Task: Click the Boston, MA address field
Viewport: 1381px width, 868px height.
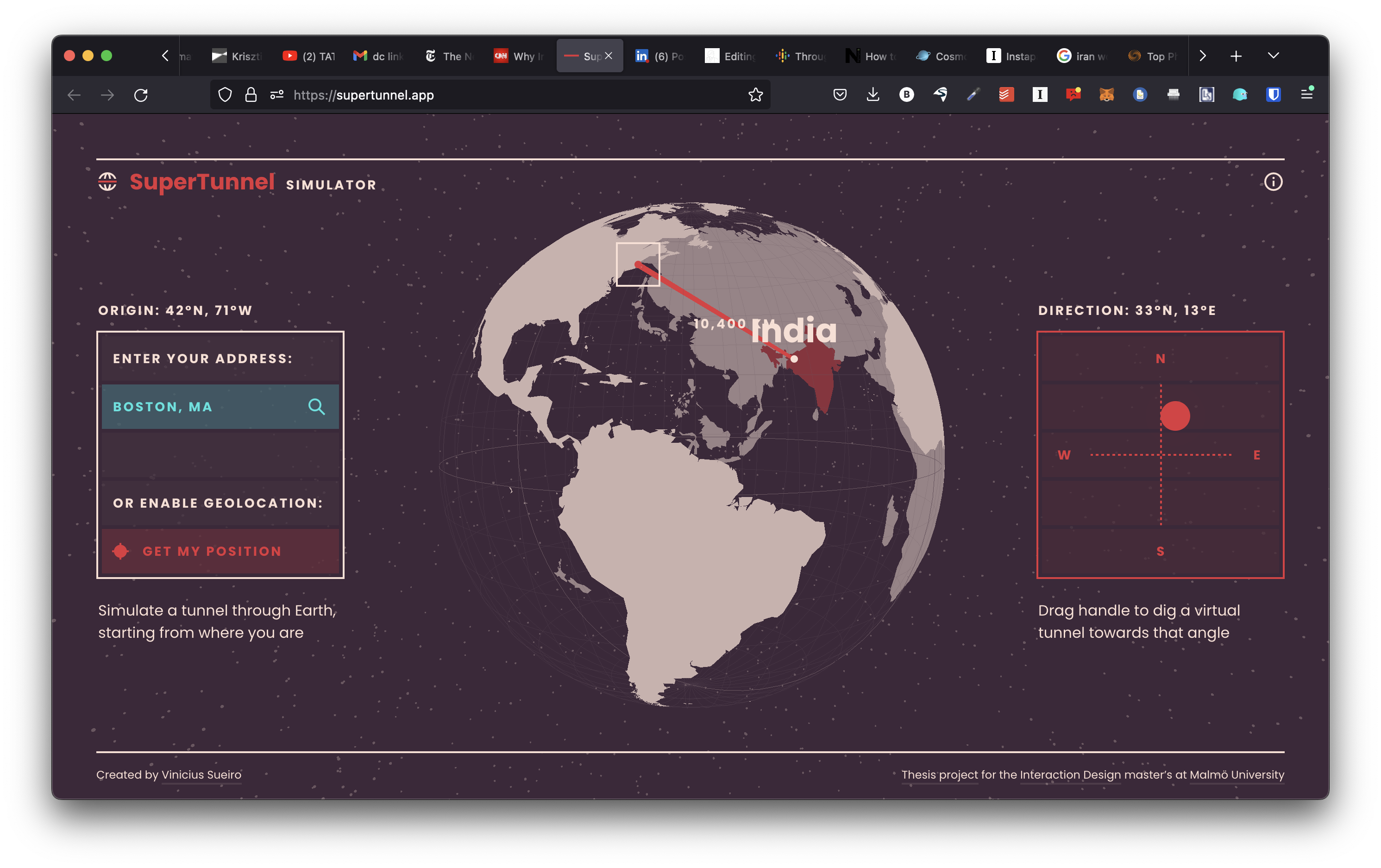Action: click(x=201, y=407)
